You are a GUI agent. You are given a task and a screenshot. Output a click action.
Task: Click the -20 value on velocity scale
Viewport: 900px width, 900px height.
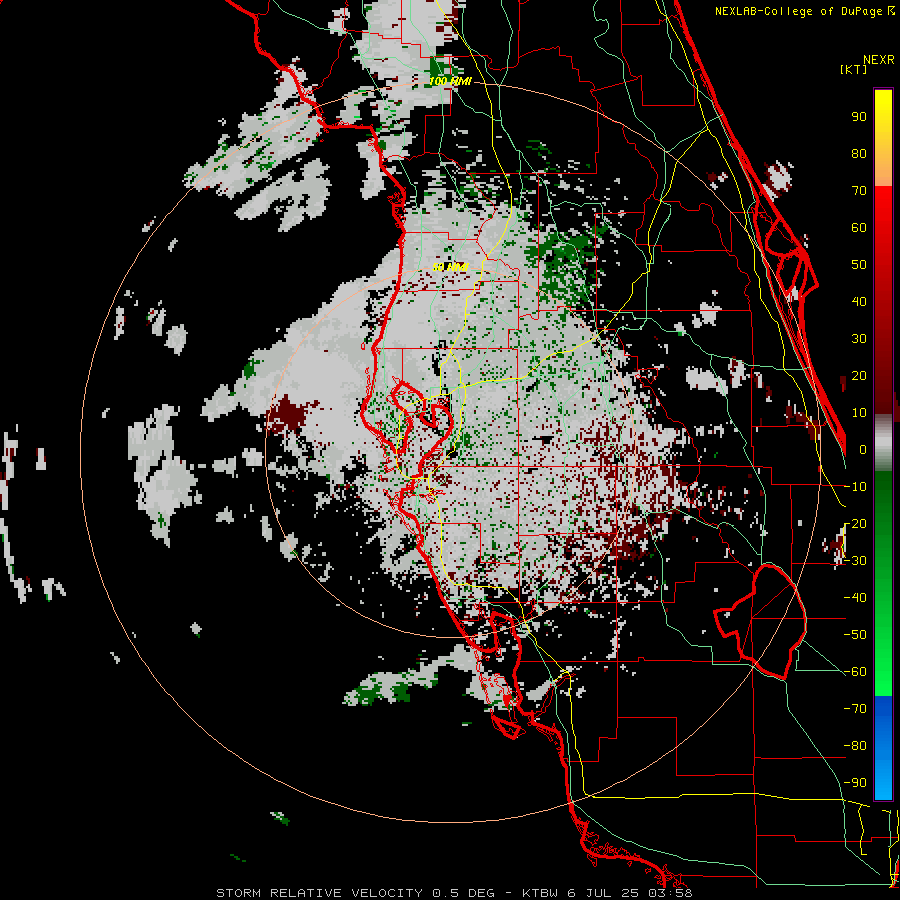point(855,523)
